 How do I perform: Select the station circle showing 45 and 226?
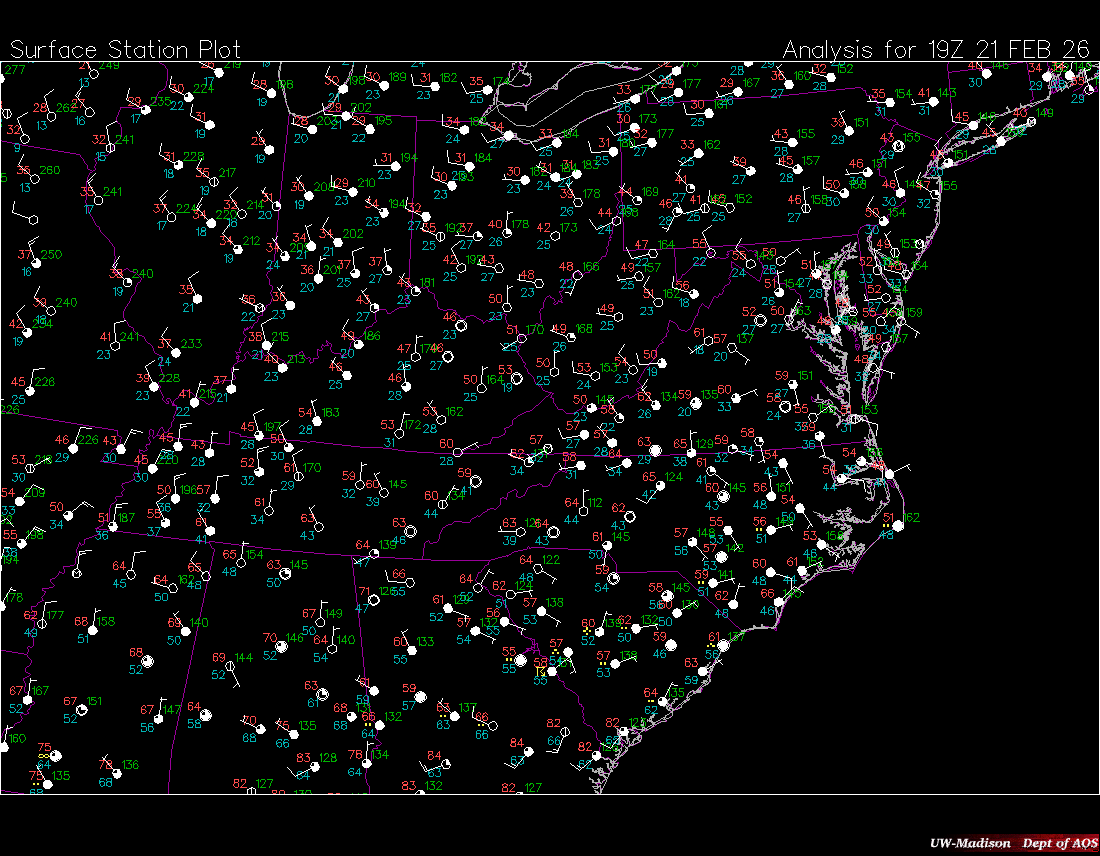(x=27, y=388)
